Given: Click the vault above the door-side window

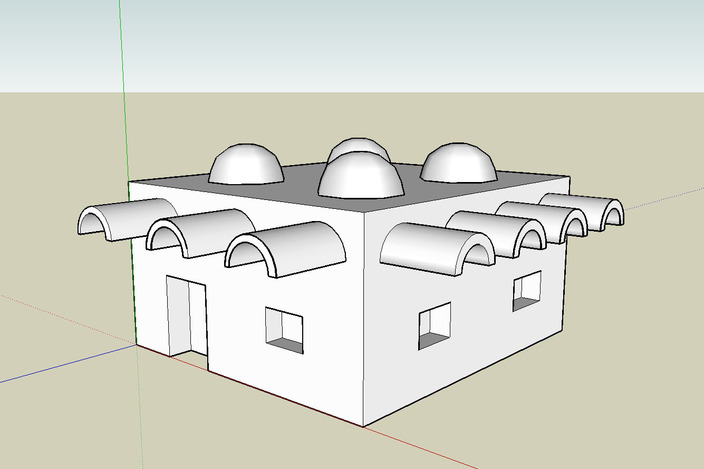Looking at the screenshot, I should pos(286,249).
